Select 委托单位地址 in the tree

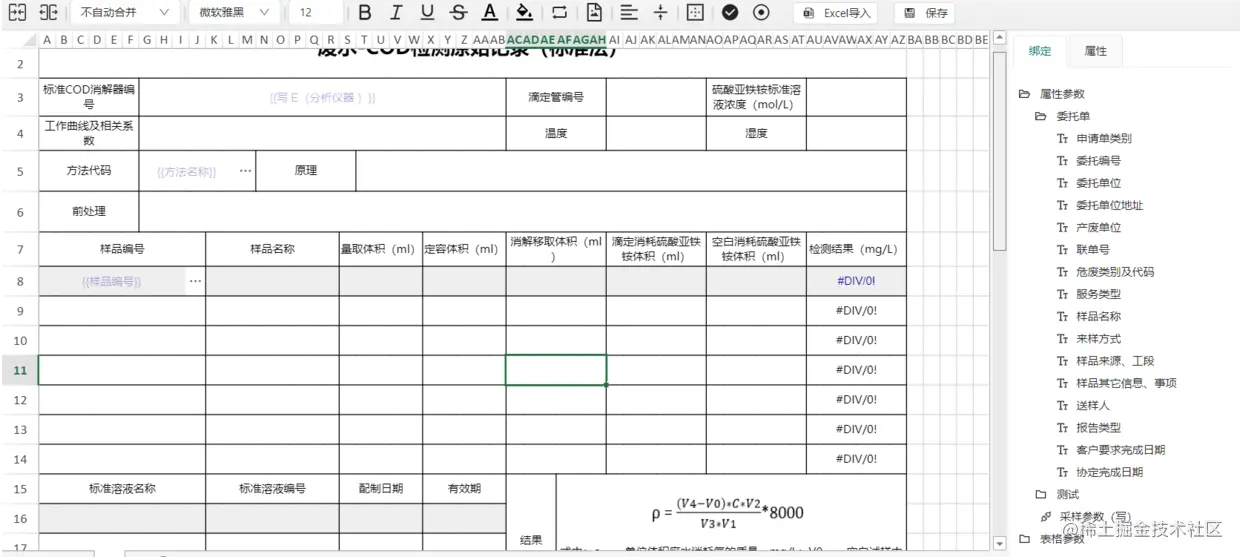(1109, 205)
